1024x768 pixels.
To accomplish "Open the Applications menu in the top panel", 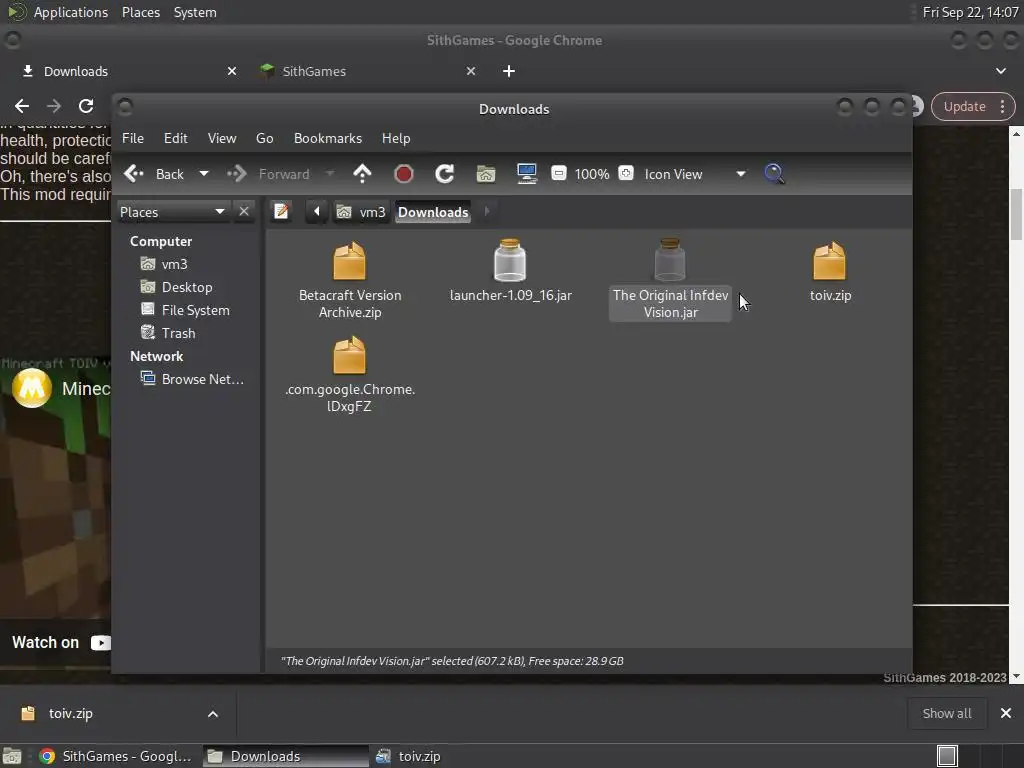I will tap(71, 12).
